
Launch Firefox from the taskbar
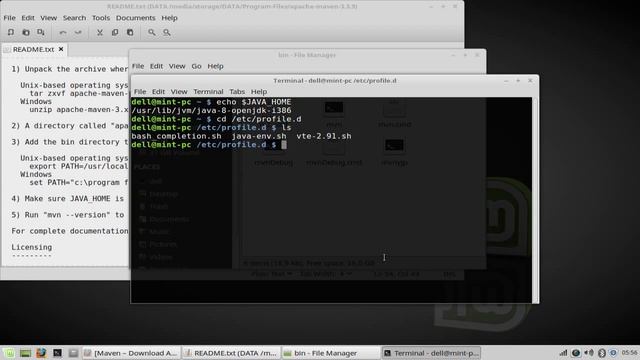[x=41, y=353]
